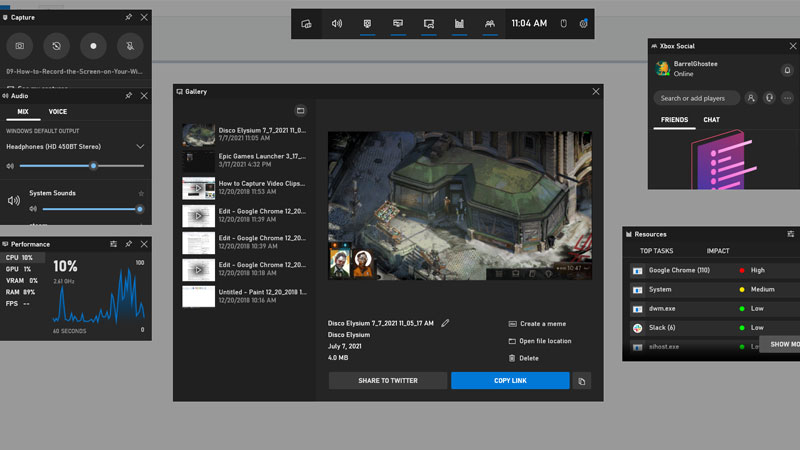Adjust the default output volume slider

pos(82,166)
